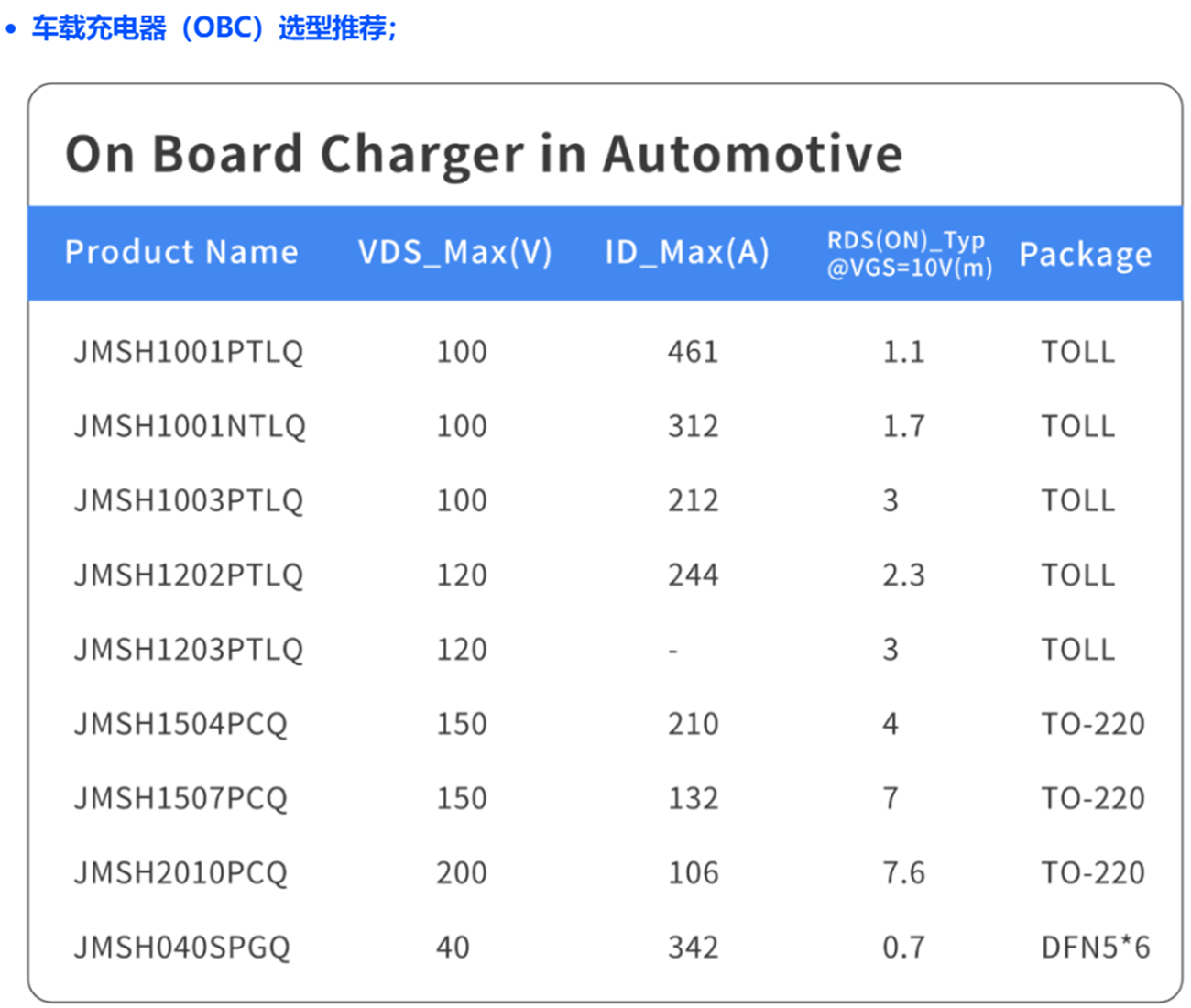Click the ID_Max(A) column header

click(x=687, y=252)
